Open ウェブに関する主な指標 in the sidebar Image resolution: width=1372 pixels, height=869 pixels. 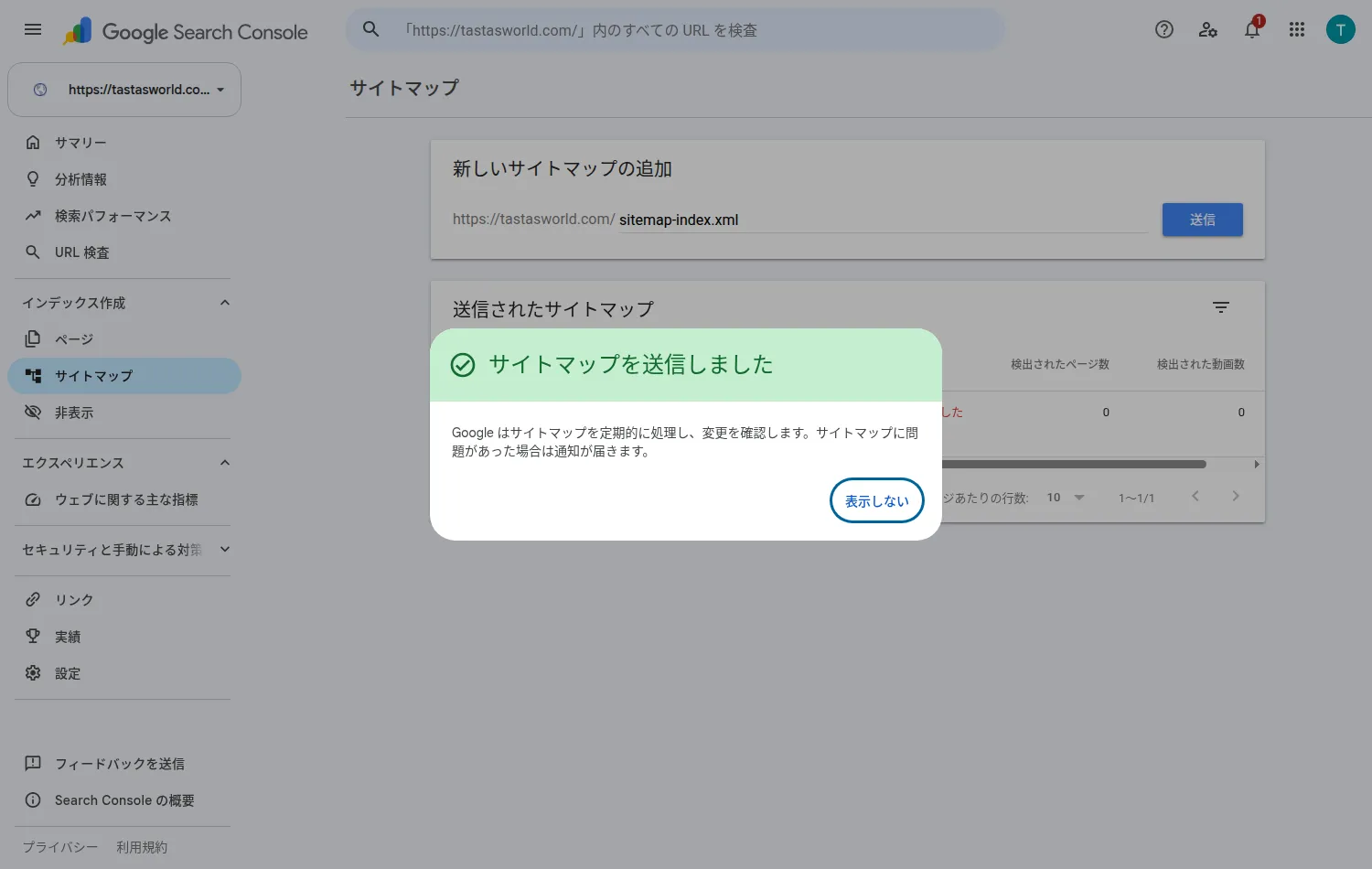[x=126, y=499]
